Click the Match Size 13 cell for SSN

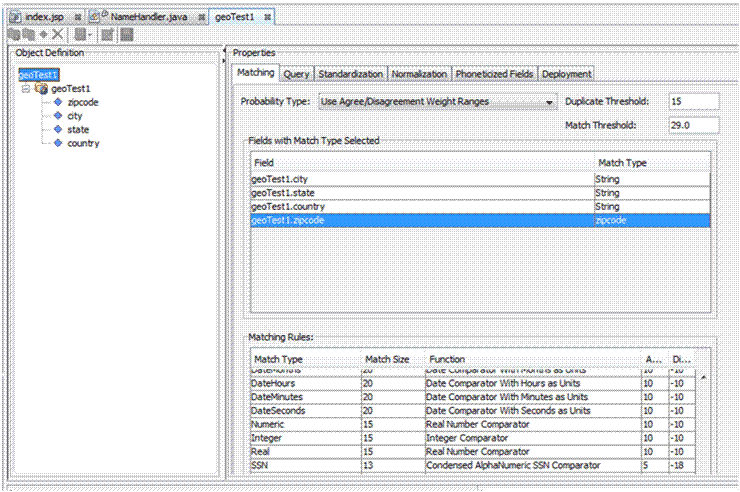click(x=393, y=466)
